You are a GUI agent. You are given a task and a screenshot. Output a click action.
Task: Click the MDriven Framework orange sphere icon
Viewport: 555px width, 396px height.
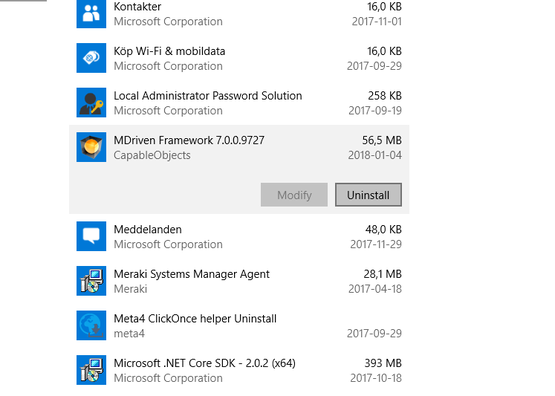(91, 147)
